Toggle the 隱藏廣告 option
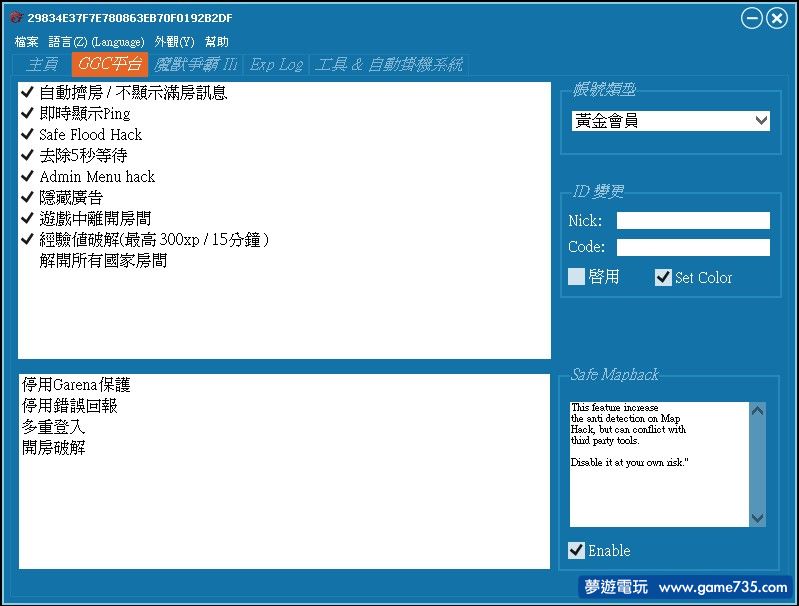Image resolution: width=799 pixels, height=606 pixels. tap(28, 197)
